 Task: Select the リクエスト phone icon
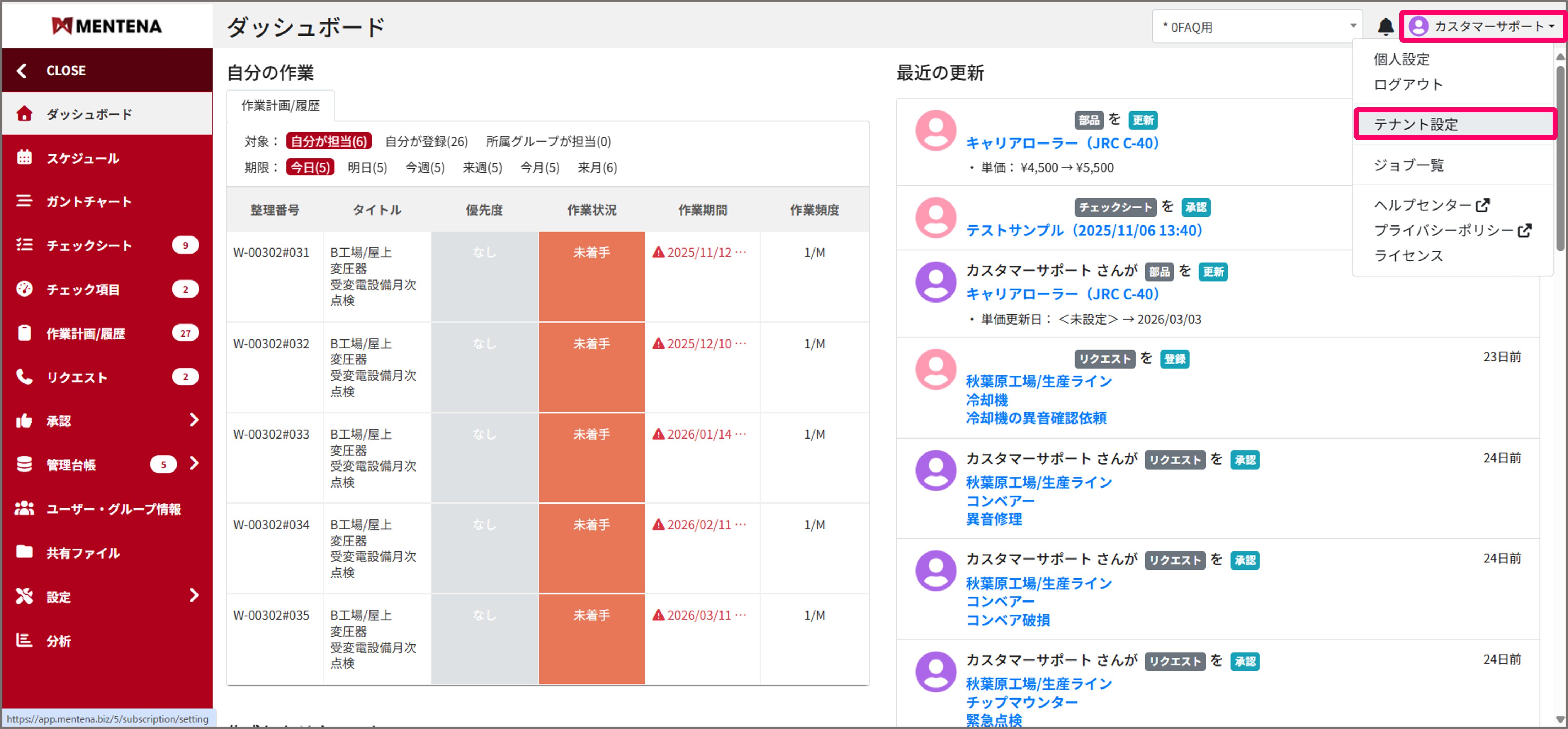pyautogui.click(x=25, y=377)
